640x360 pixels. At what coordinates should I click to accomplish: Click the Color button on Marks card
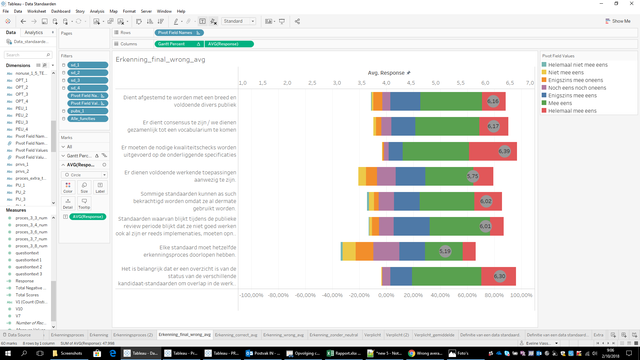[68, 187]
